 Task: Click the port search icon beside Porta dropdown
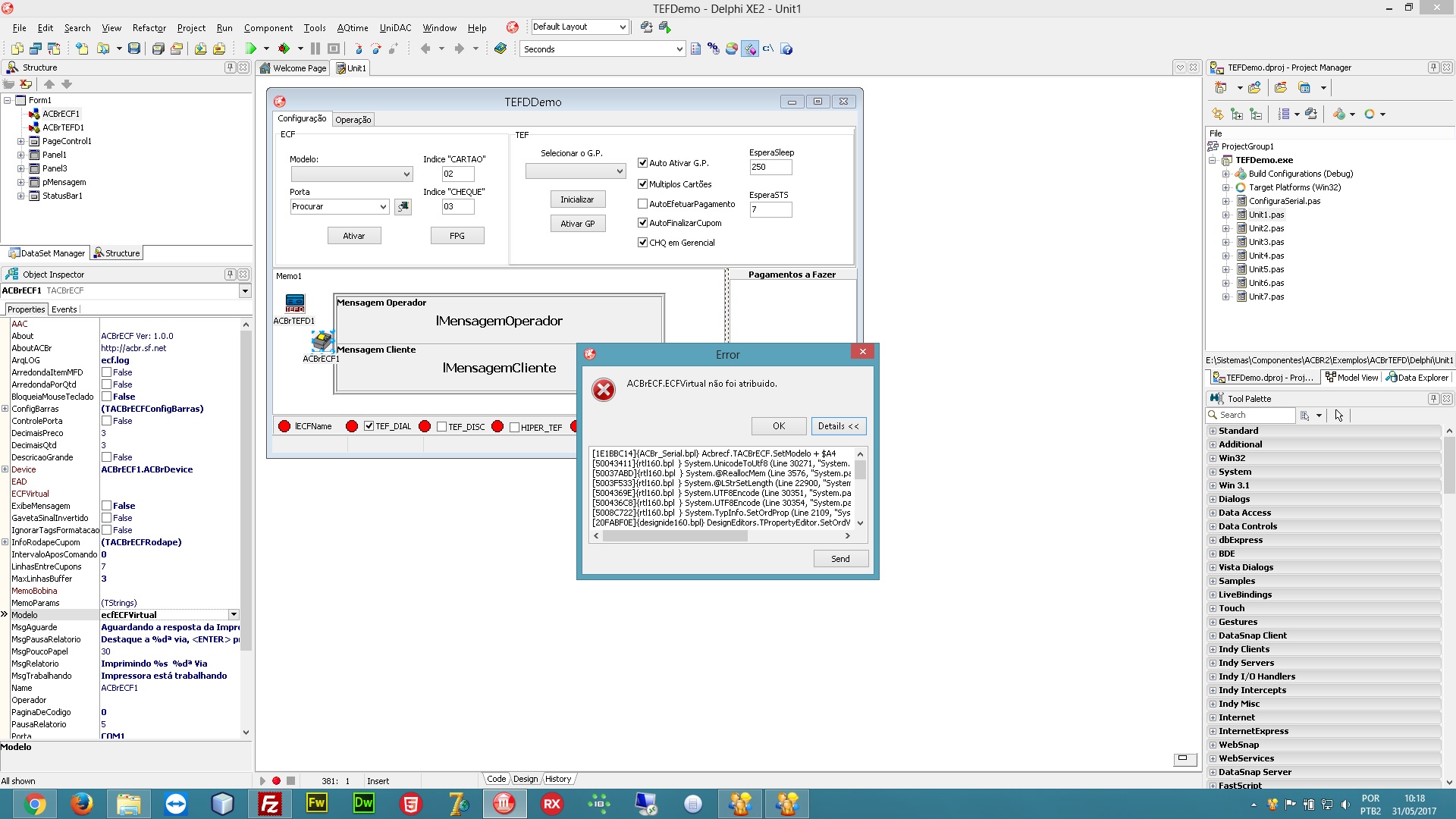(x=403, y=206)
